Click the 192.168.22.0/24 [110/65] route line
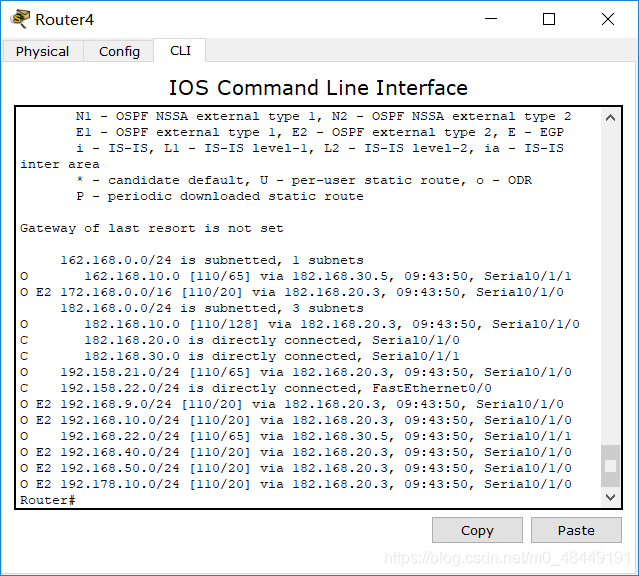 [296, 436]
